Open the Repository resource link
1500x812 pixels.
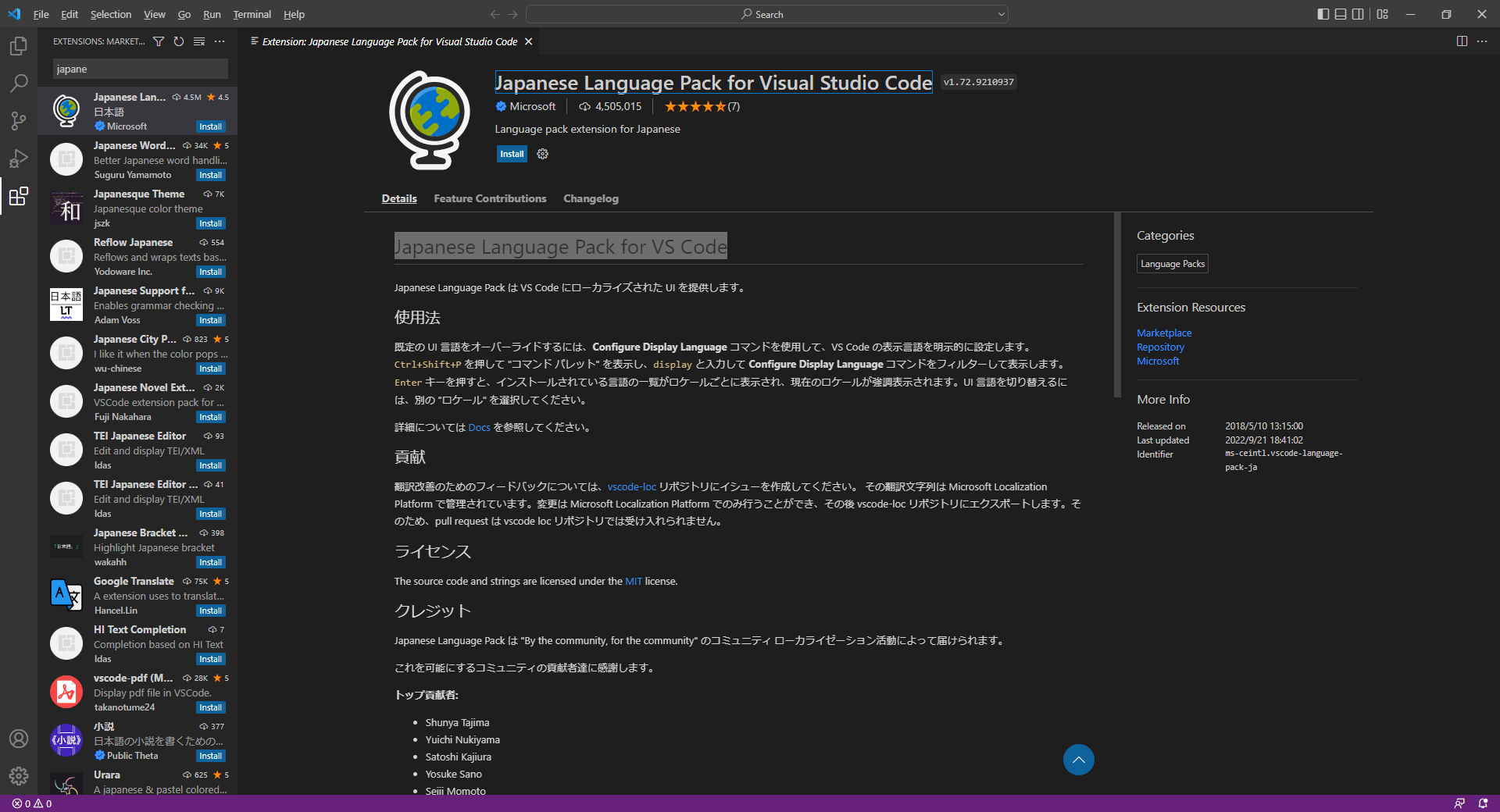pos(1160,347)
